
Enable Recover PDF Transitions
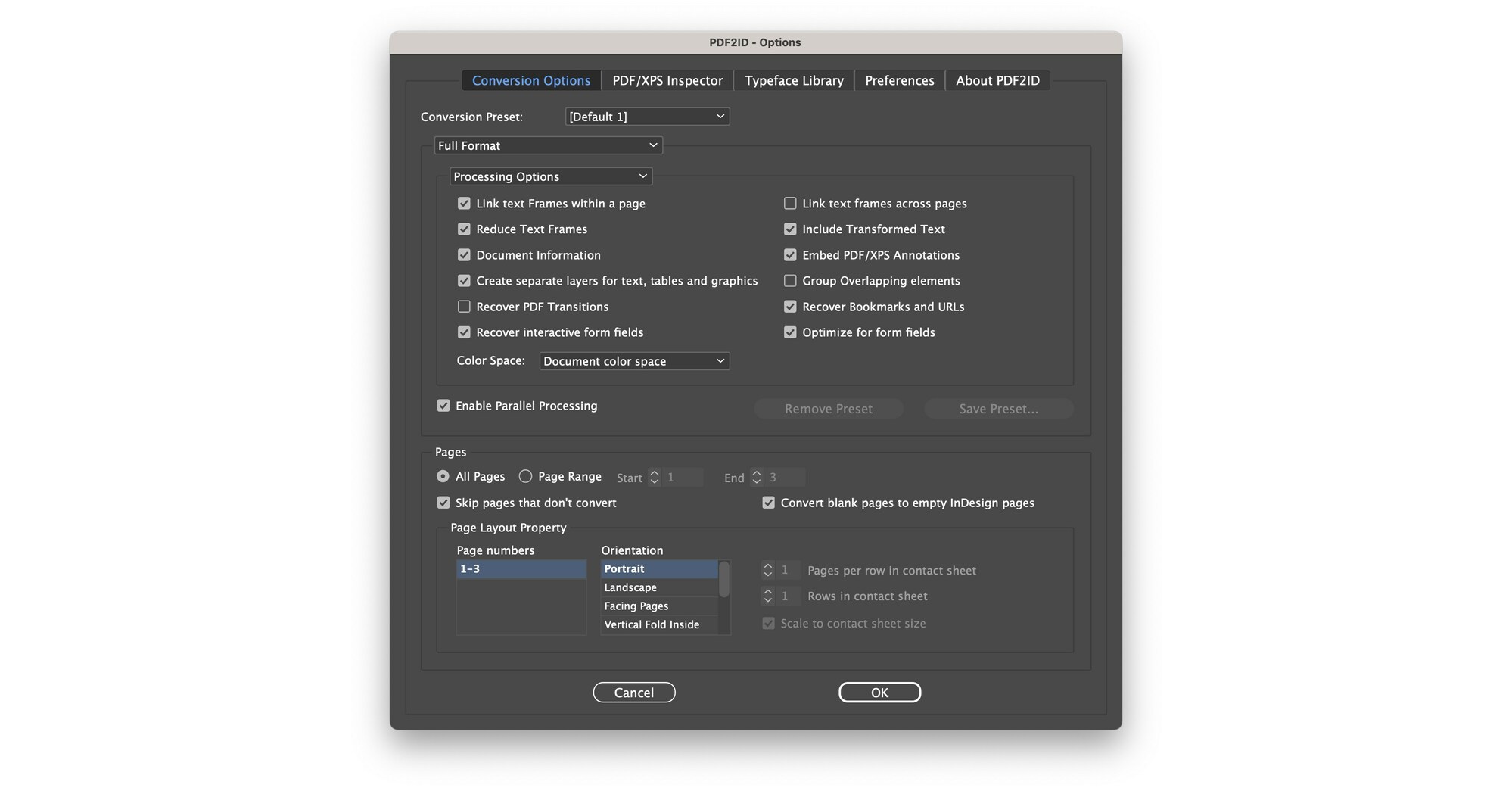pos(464,307)
